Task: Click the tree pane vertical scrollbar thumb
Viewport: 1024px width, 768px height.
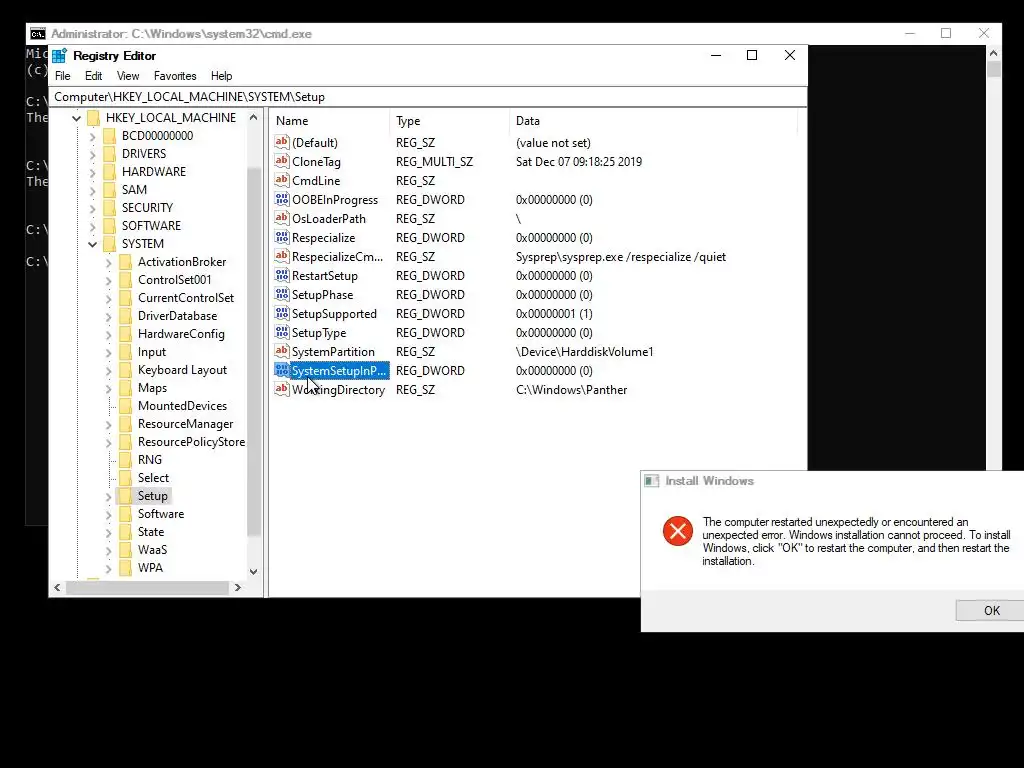Action: click(253, 351)
